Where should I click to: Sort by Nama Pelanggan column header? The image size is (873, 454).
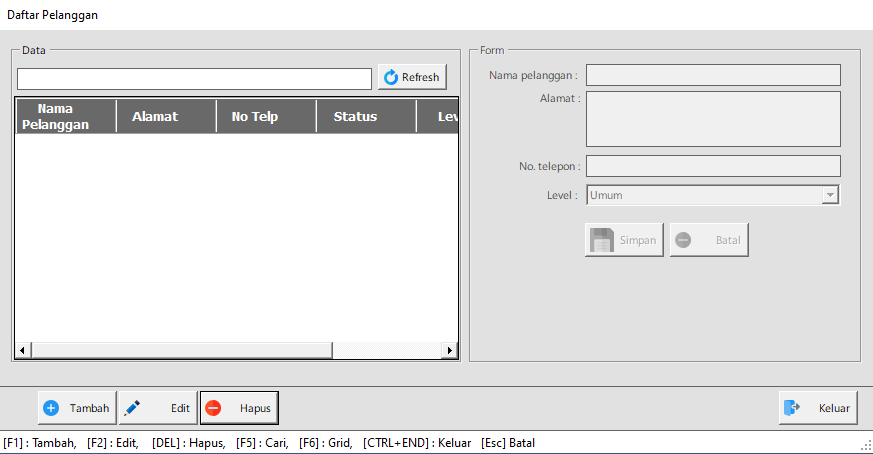click(x=66, y=116)
